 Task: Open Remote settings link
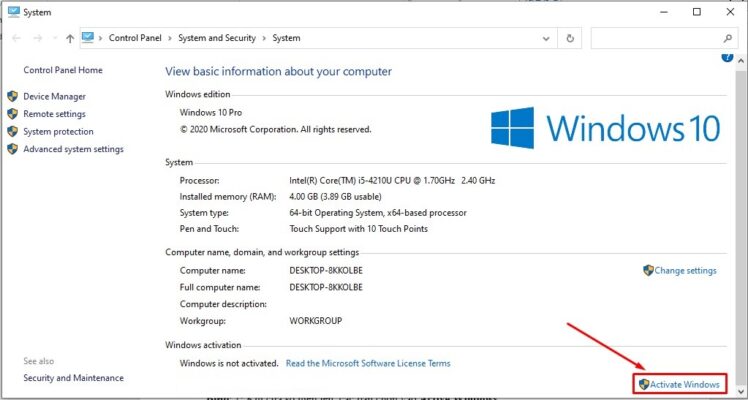coord(54,114)
